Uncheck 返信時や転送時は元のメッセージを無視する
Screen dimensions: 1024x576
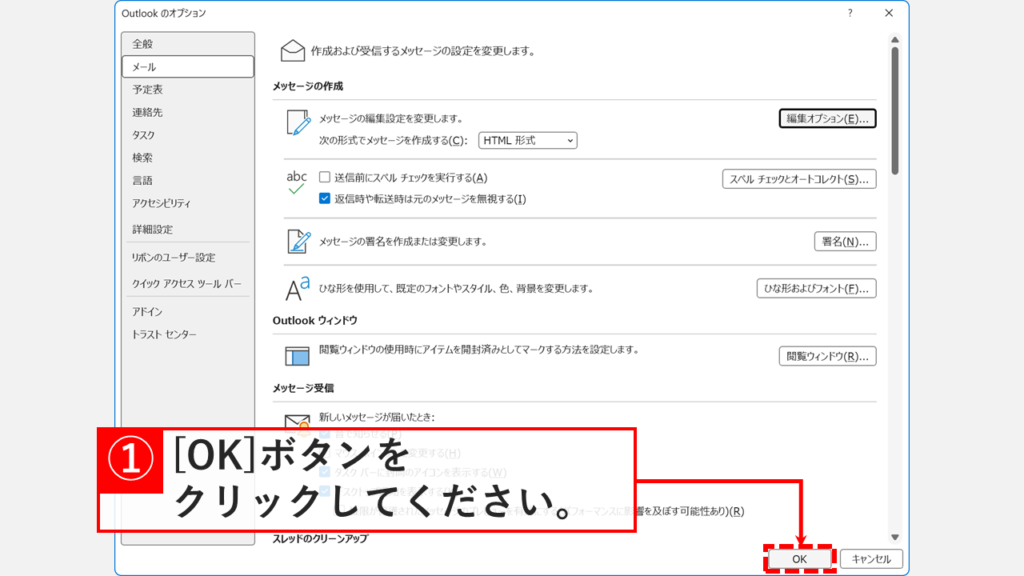pos(324,197)
